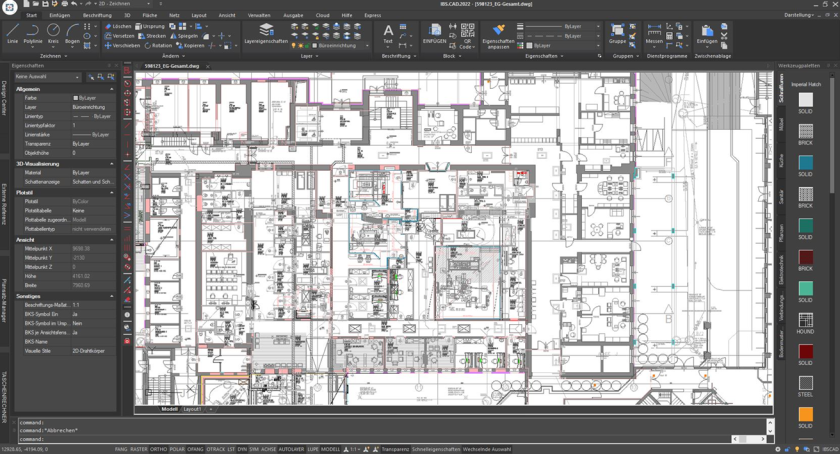Toggle OFANG object snap
Viewport: 840px width, 454px height.
(196, 449)
